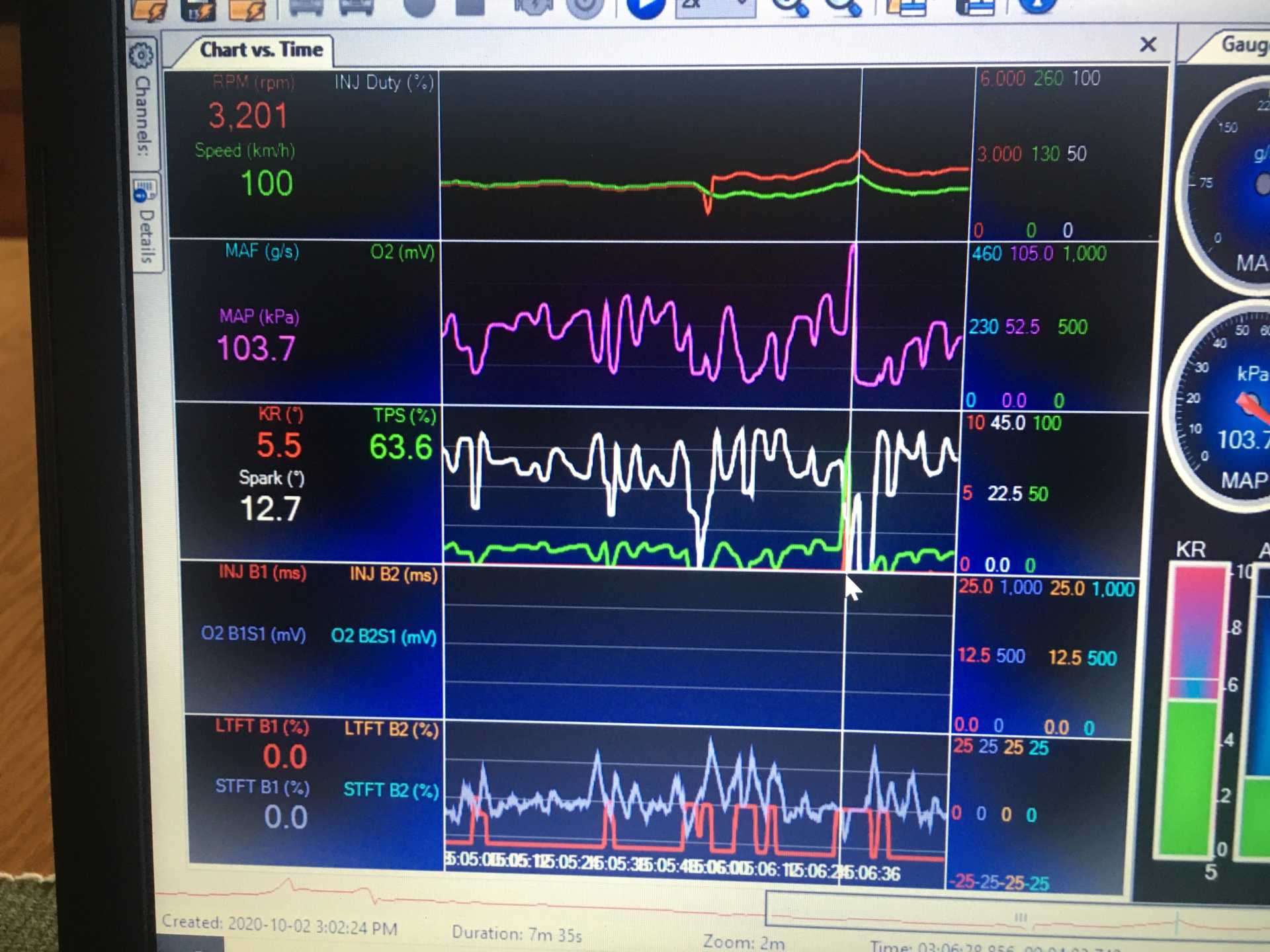Select the Chart vs. Time tab
1270x952 pixels.
coord(261,50)
